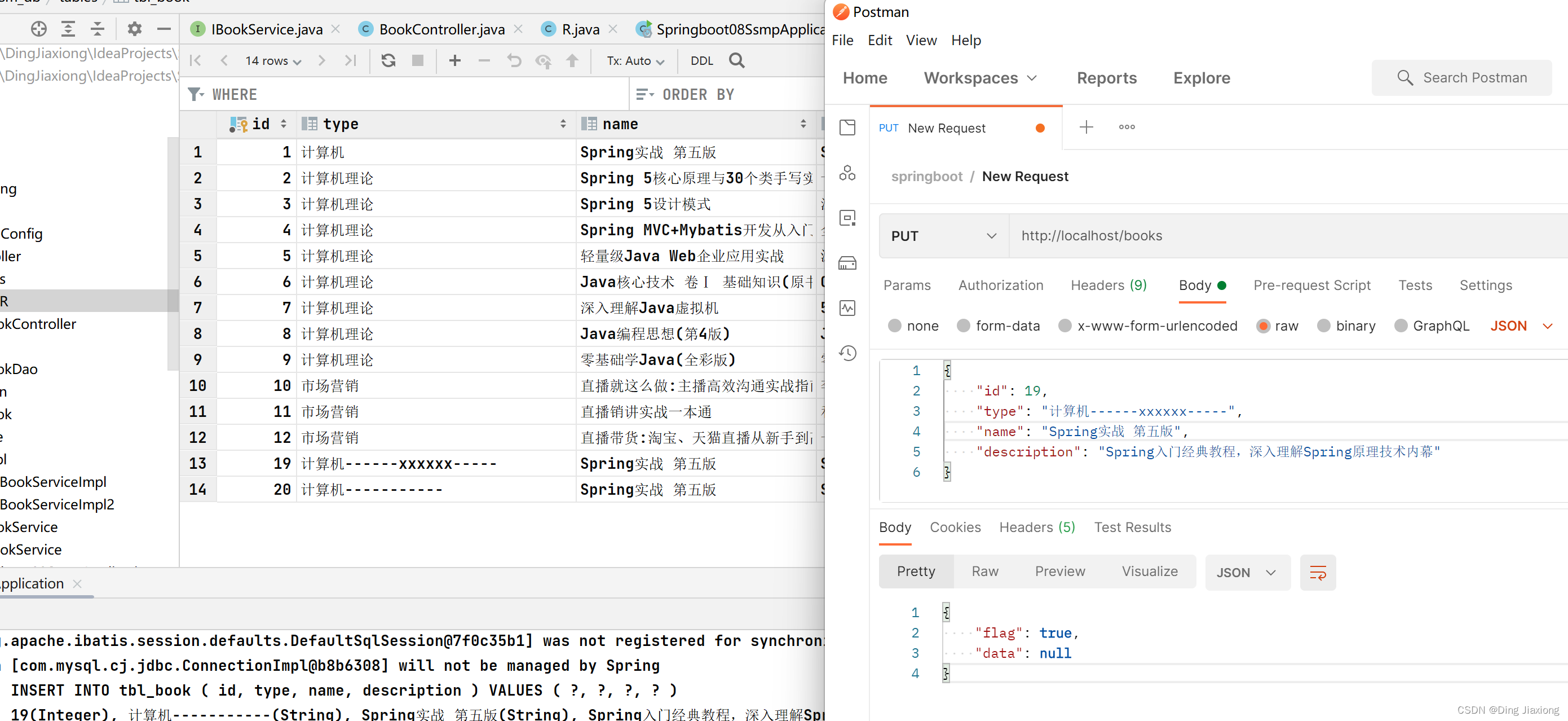The width and height of the screenshot is (1568, 721).
Task: Sort by the name column header
Action: [x=696, y=124]
